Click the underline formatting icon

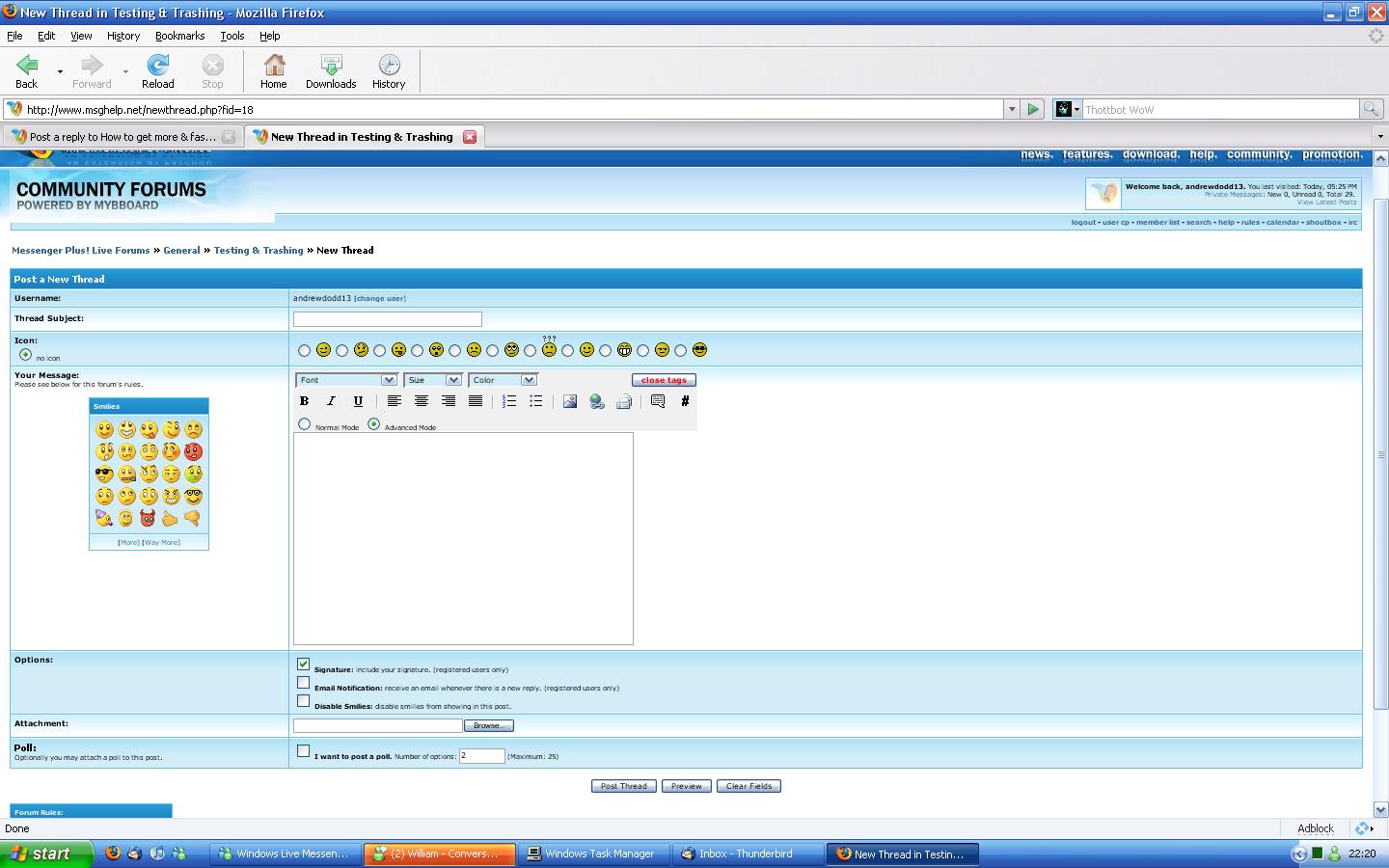click(358, 401)
